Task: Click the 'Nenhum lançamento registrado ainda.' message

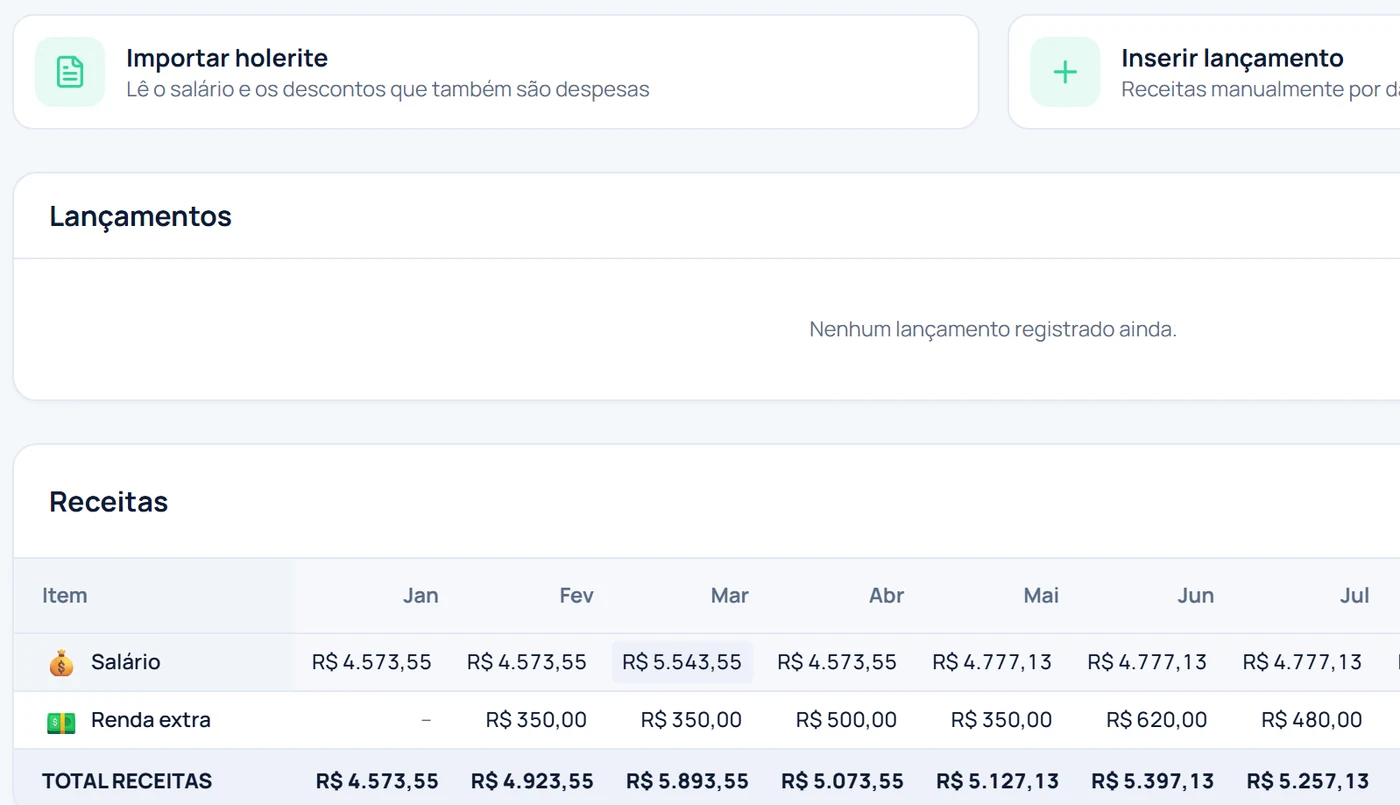Action: (x=992, y=329)
